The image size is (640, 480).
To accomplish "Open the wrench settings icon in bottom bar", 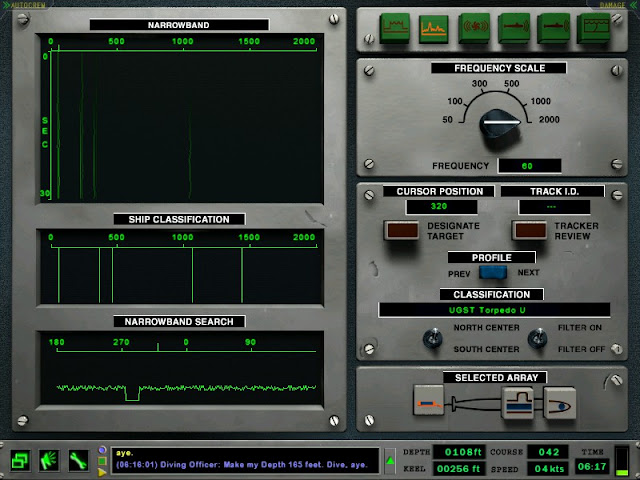I will (78, 461).
